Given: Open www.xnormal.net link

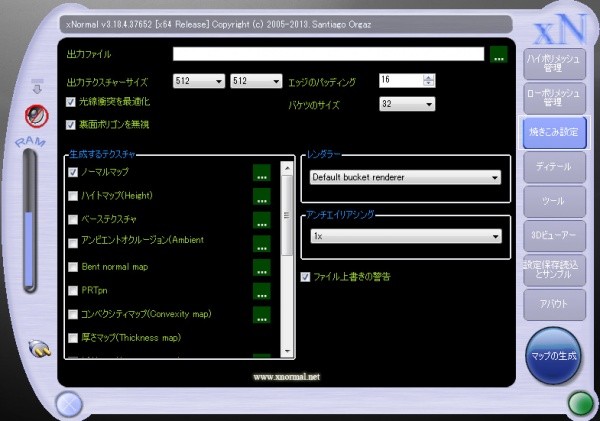Looking at the screenshot, I should [x=287, y=377].
